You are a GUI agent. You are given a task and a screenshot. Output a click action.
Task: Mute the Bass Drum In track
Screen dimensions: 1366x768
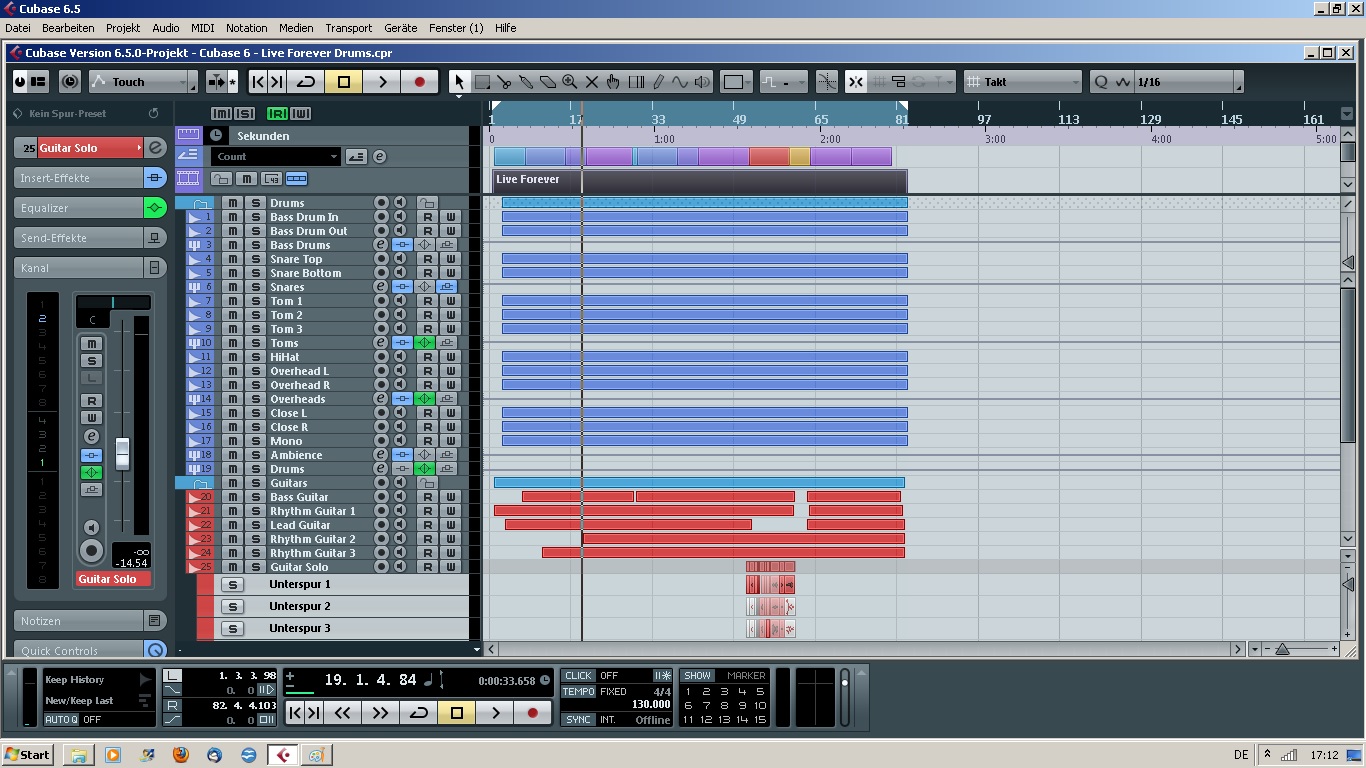[232, 217]
